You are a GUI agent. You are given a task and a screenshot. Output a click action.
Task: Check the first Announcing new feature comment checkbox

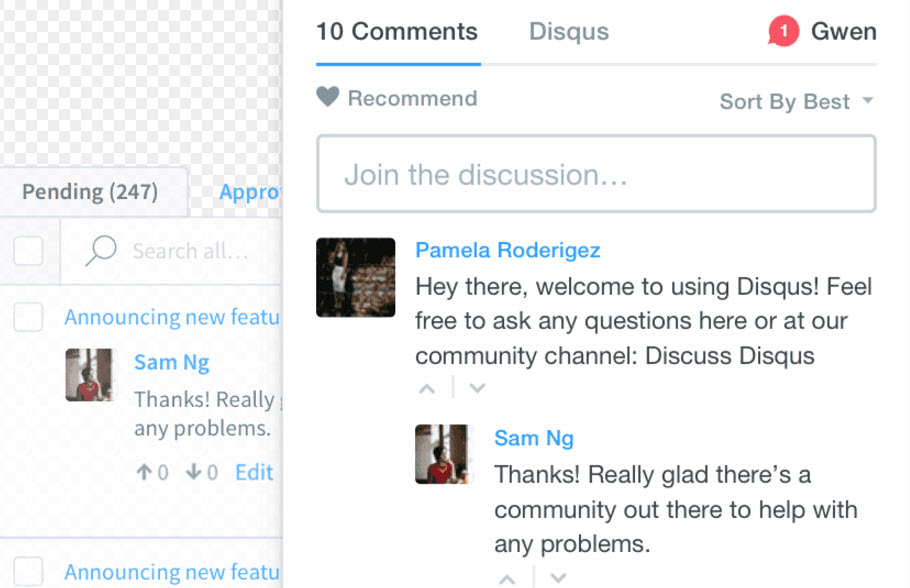click(x=28, y=317)
